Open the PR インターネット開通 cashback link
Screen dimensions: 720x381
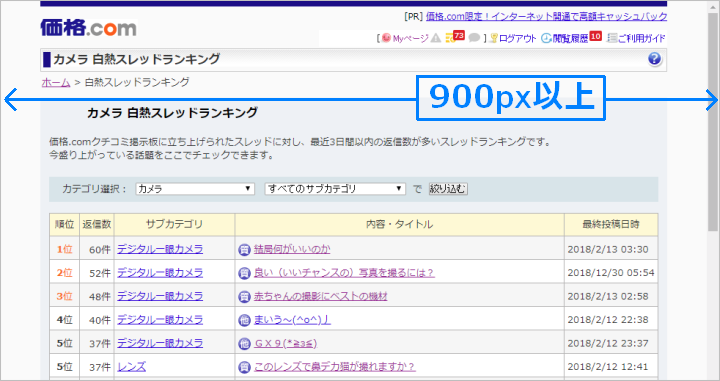(546, 17)
